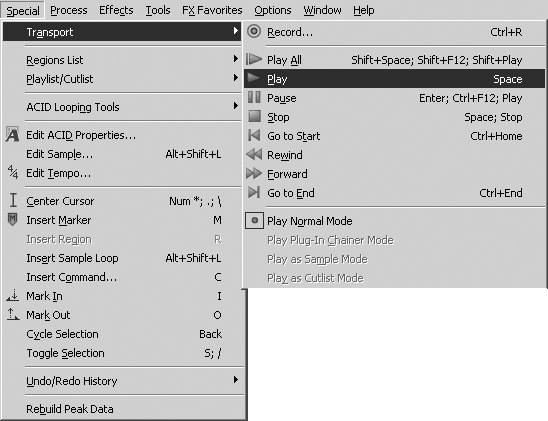Click the Go to Start icon
Screen dimensions: 548x421
[x=254, y=135]
